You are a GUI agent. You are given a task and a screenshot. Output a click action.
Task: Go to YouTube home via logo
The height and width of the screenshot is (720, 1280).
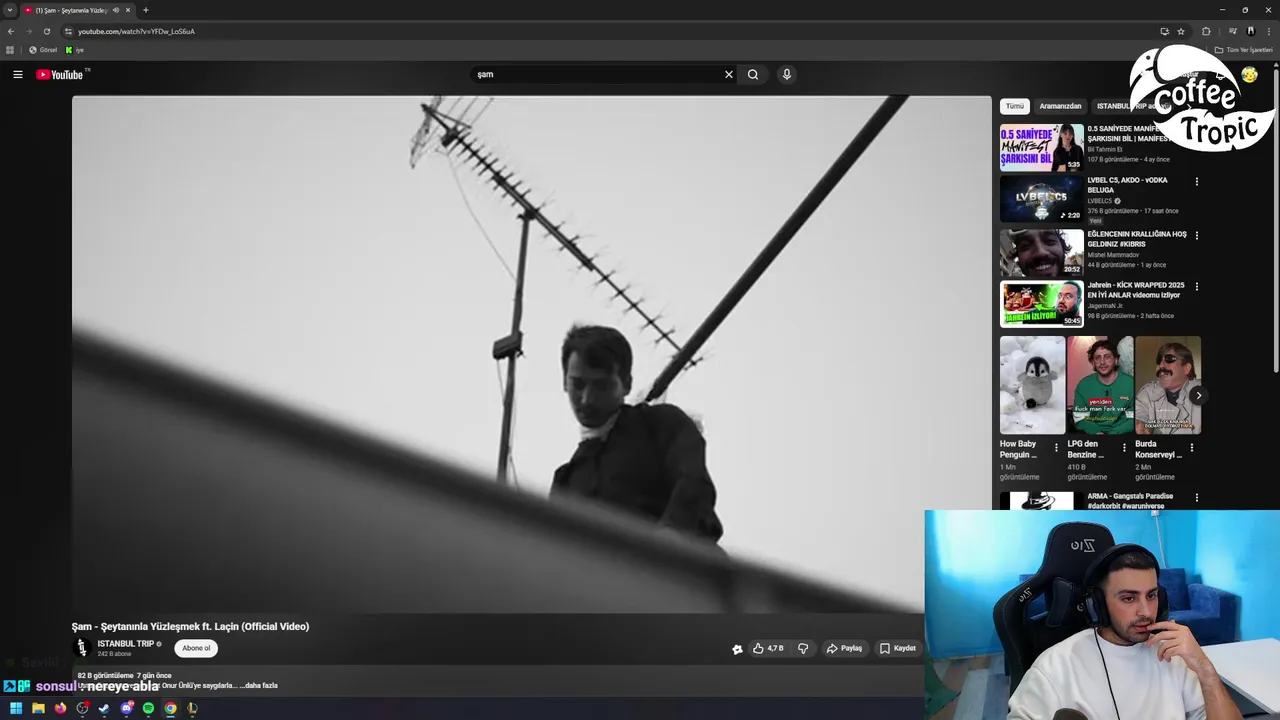60,74
